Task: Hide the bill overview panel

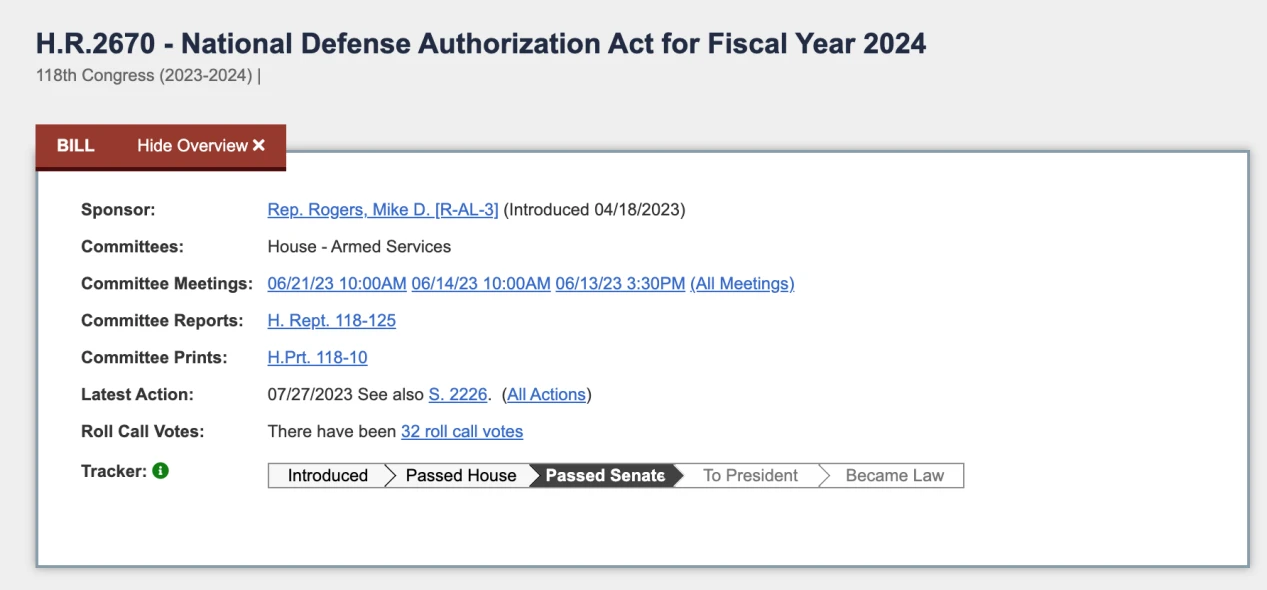Action: click(201, 146)
